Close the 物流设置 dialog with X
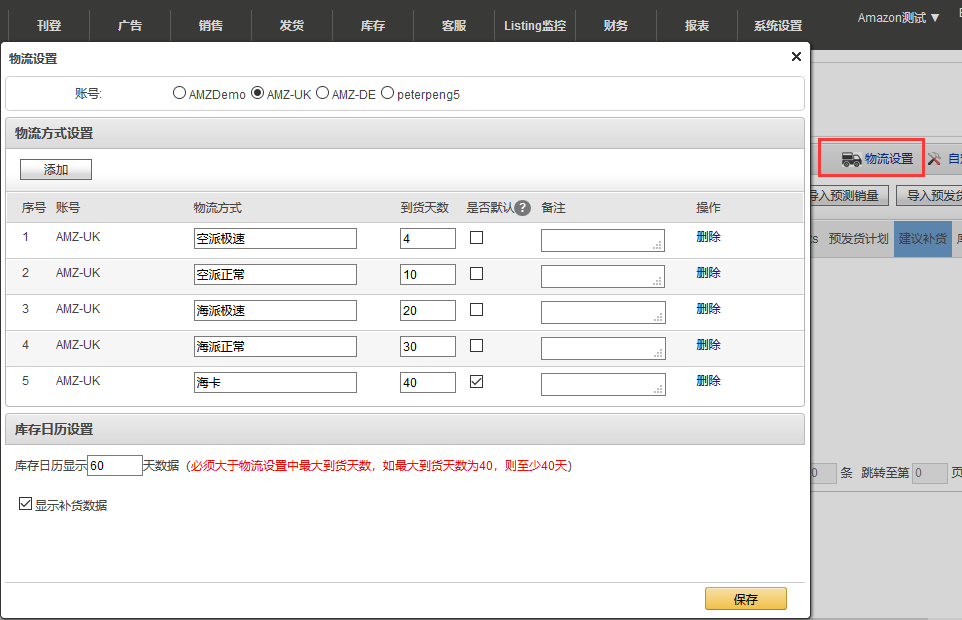The height and width of the screenshot is (620, 962). pos(796,57)
